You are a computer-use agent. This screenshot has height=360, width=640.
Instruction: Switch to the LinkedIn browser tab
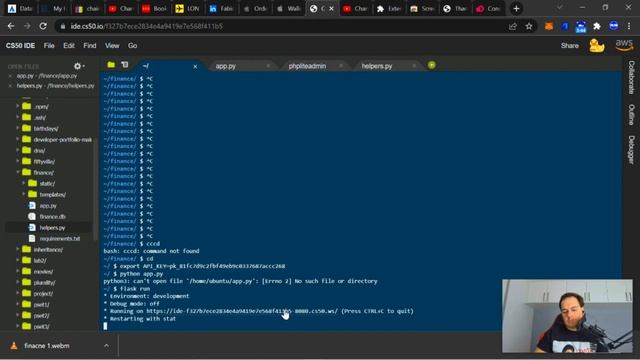(x=220, y=9)
